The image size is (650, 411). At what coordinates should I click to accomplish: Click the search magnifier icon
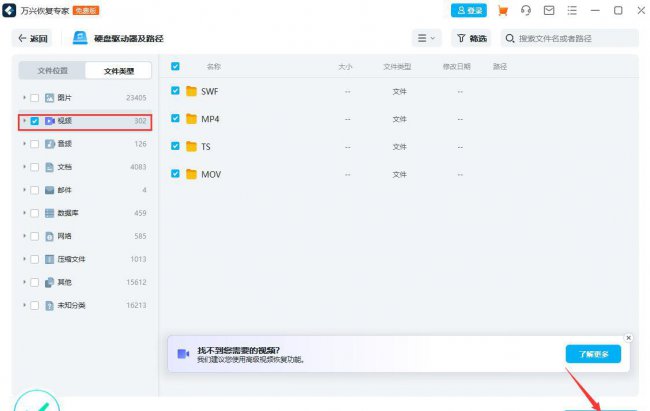pyautogui.click(x=510, y=39)
